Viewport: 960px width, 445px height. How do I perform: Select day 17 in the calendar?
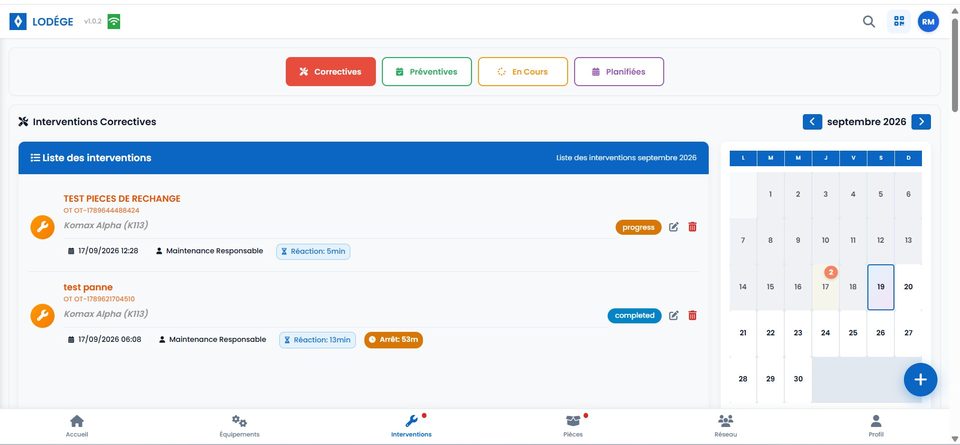point(825,287)
